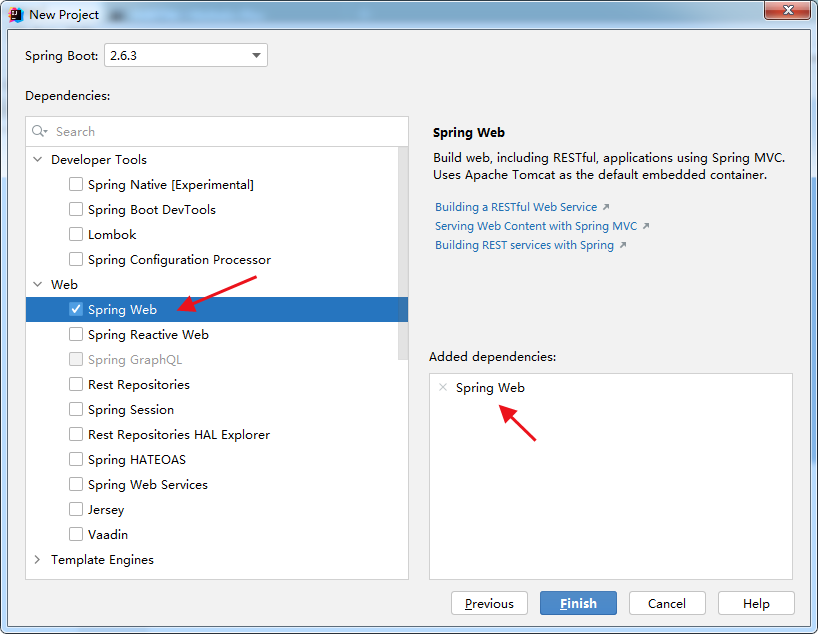818x634 pixels.
Task: Click the Finish button
Action: coord(578,603)
